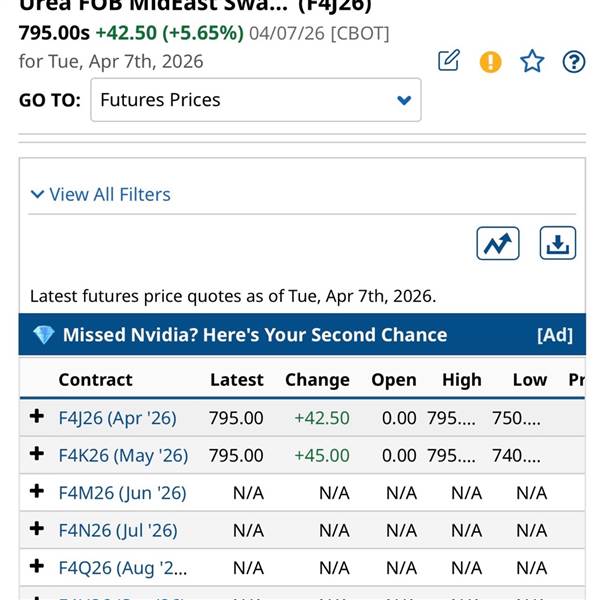This screenshot has height=600, width=600.
Task: Expand View All Filters
Action: click(100, 194)
